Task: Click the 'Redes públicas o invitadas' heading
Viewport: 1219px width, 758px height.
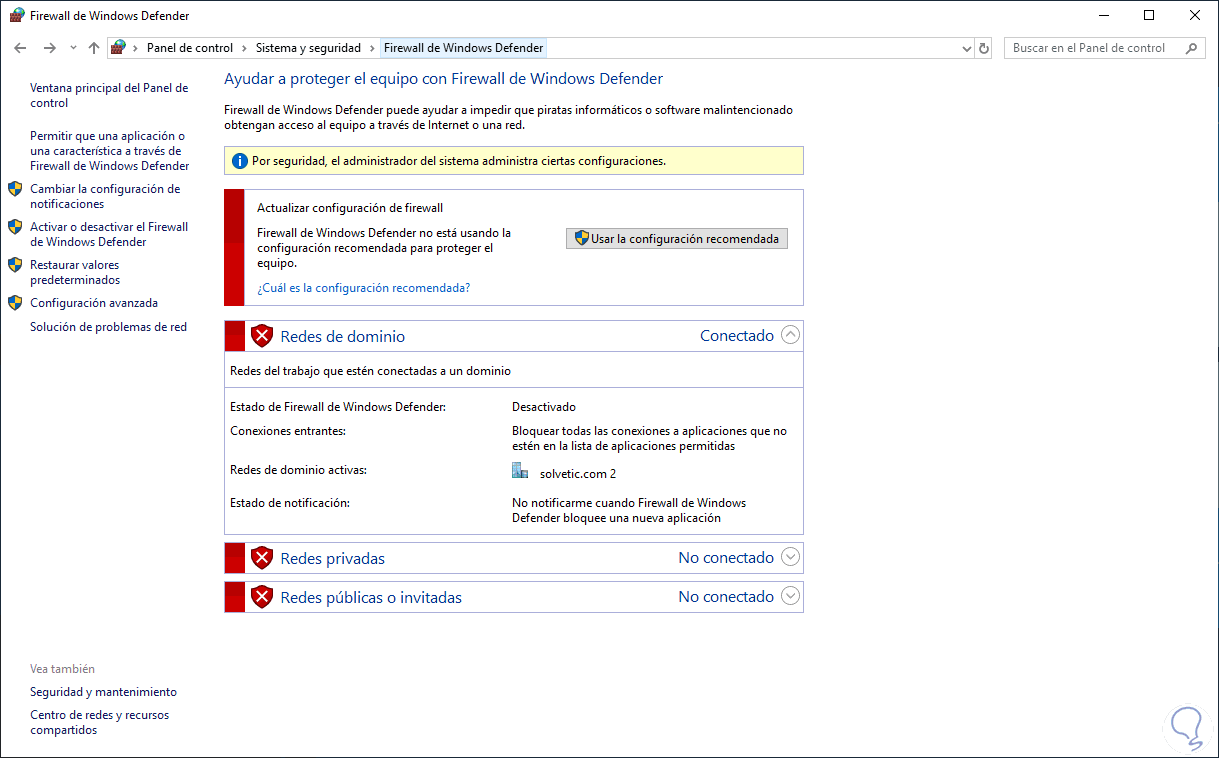Action: [x=371, y=598]
